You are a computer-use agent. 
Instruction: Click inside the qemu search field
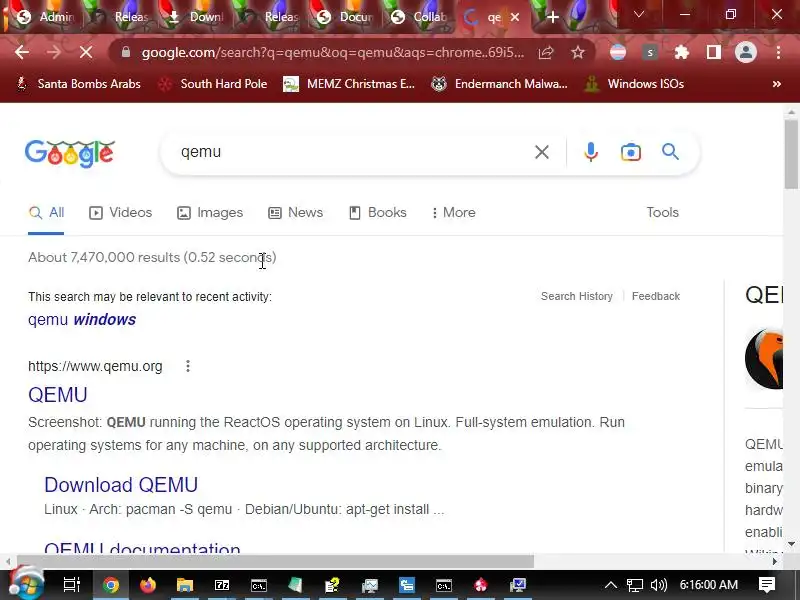coord(352,152)
